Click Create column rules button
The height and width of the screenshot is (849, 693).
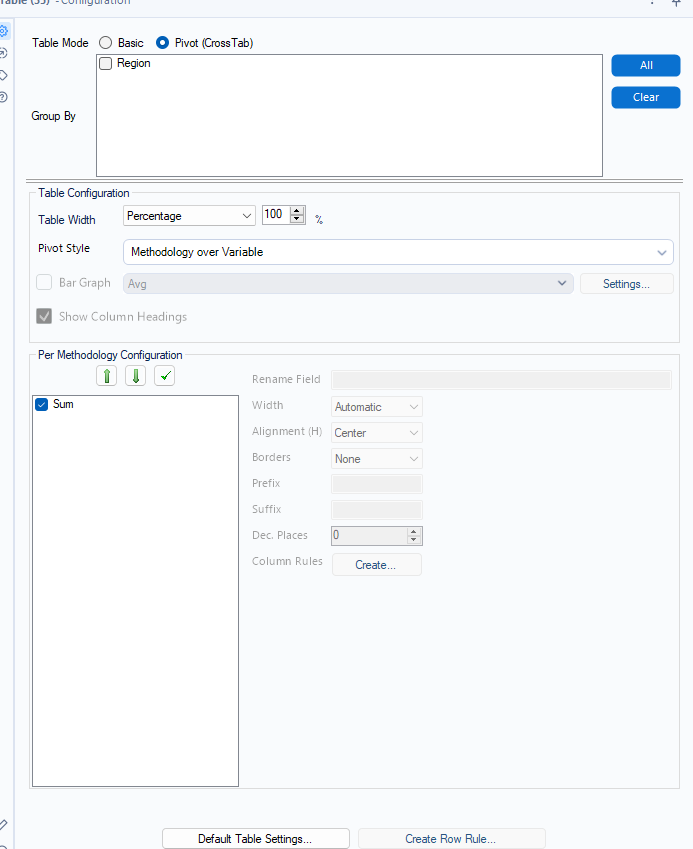(376, 565)
